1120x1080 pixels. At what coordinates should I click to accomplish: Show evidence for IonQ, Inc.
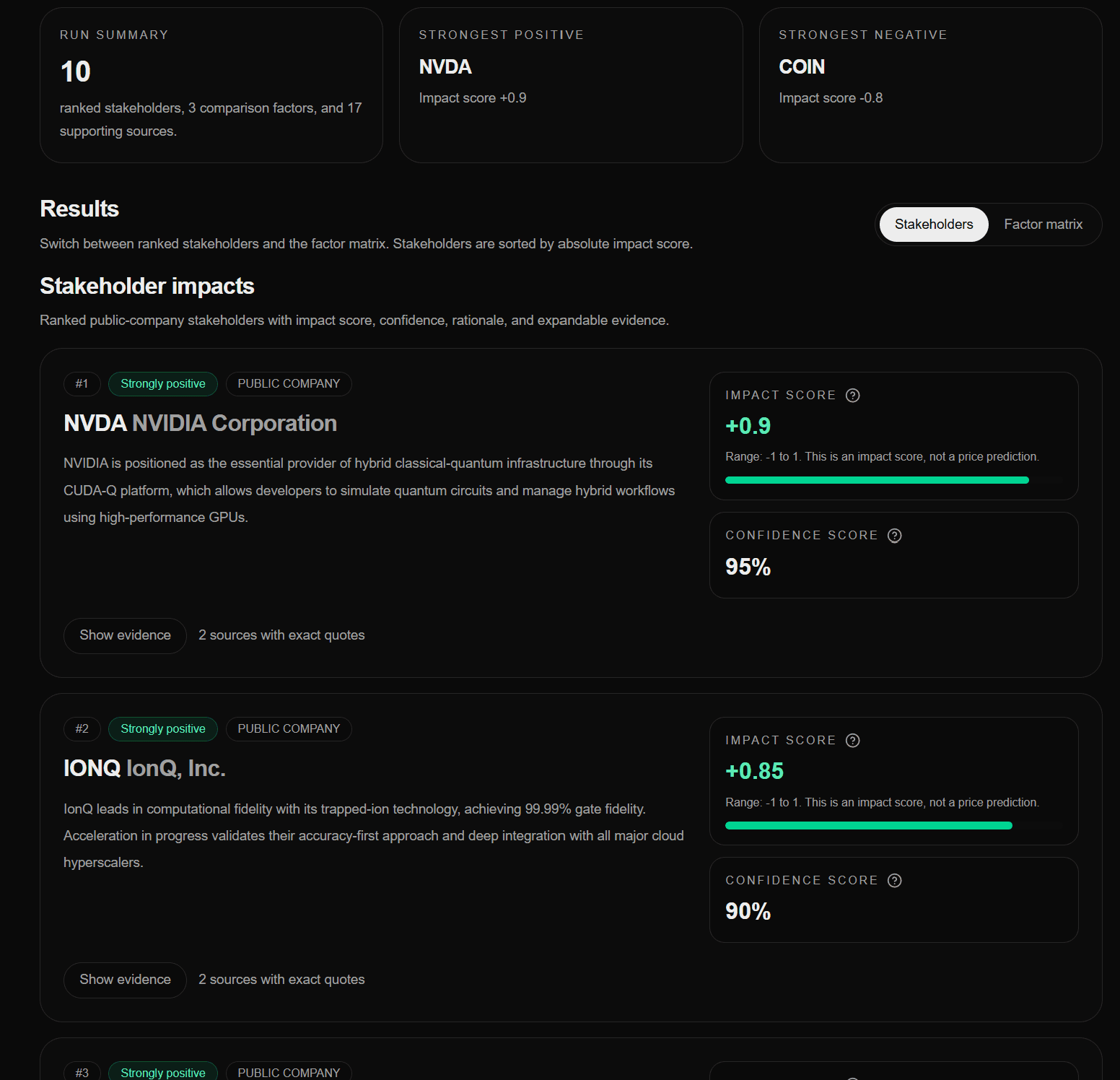click(x=124, y=980)
